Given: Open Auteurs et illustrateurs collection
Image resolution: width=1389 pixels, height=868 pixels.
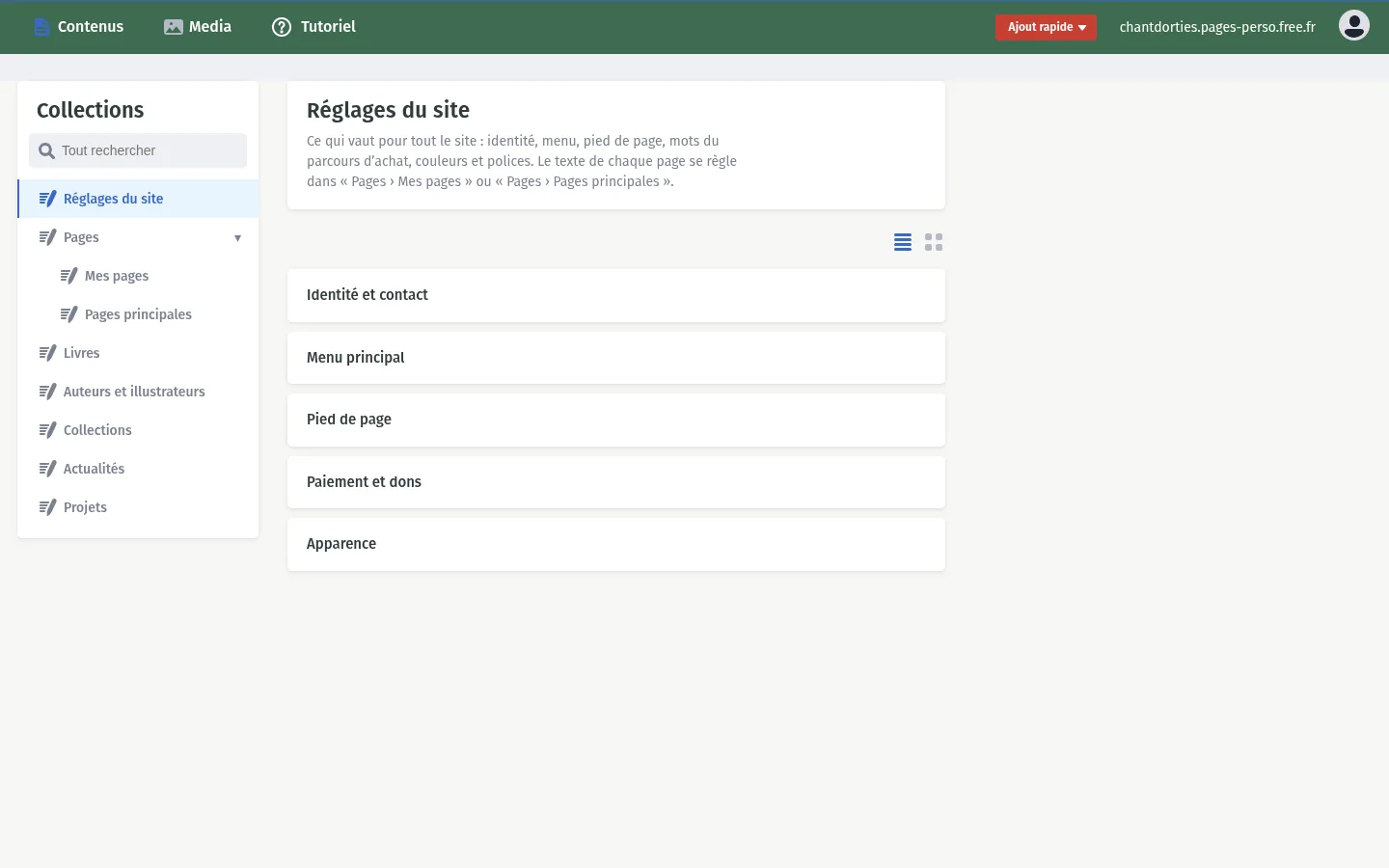Looking at the screenshot, I should (x=138, y=392).
